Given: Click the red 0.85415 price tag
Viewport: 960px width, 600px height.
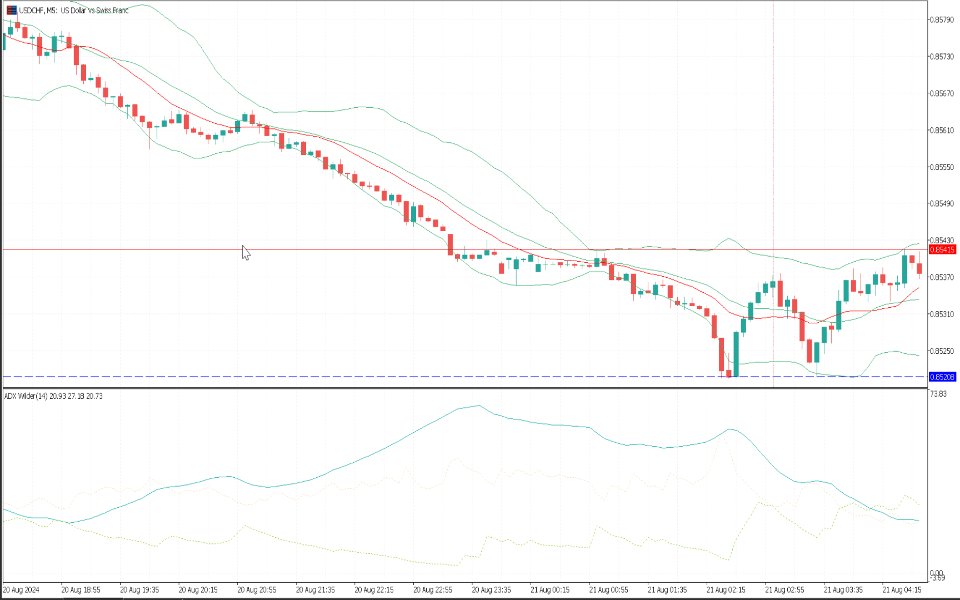Looking at the screenshot, I should pyautogui.click(x=942, y=250).
